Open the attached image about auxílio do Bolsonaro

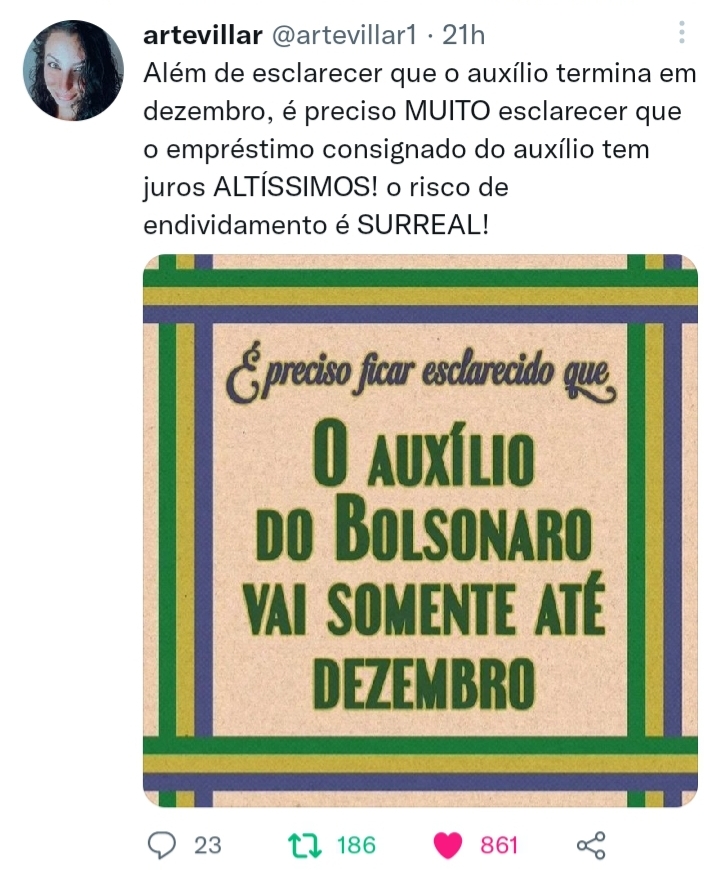coord(420,530)
